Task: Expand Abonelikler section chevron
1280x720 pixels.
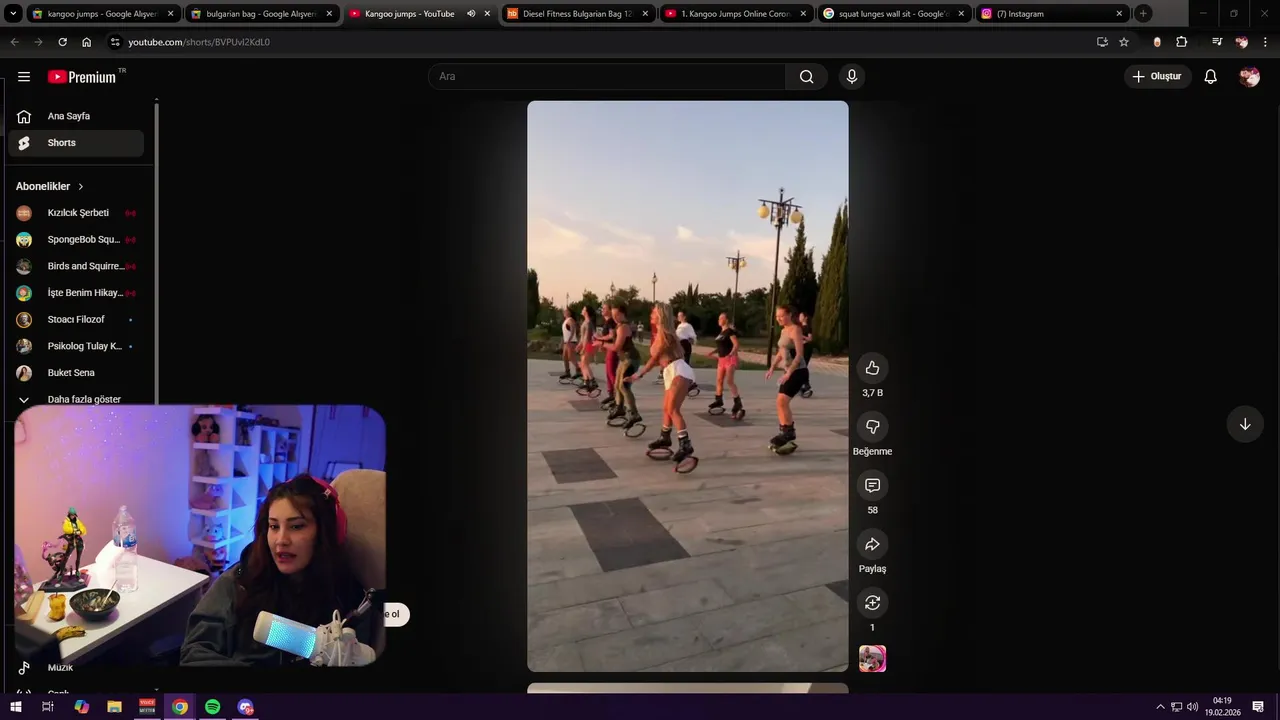Action: click(x=81, y=187)
